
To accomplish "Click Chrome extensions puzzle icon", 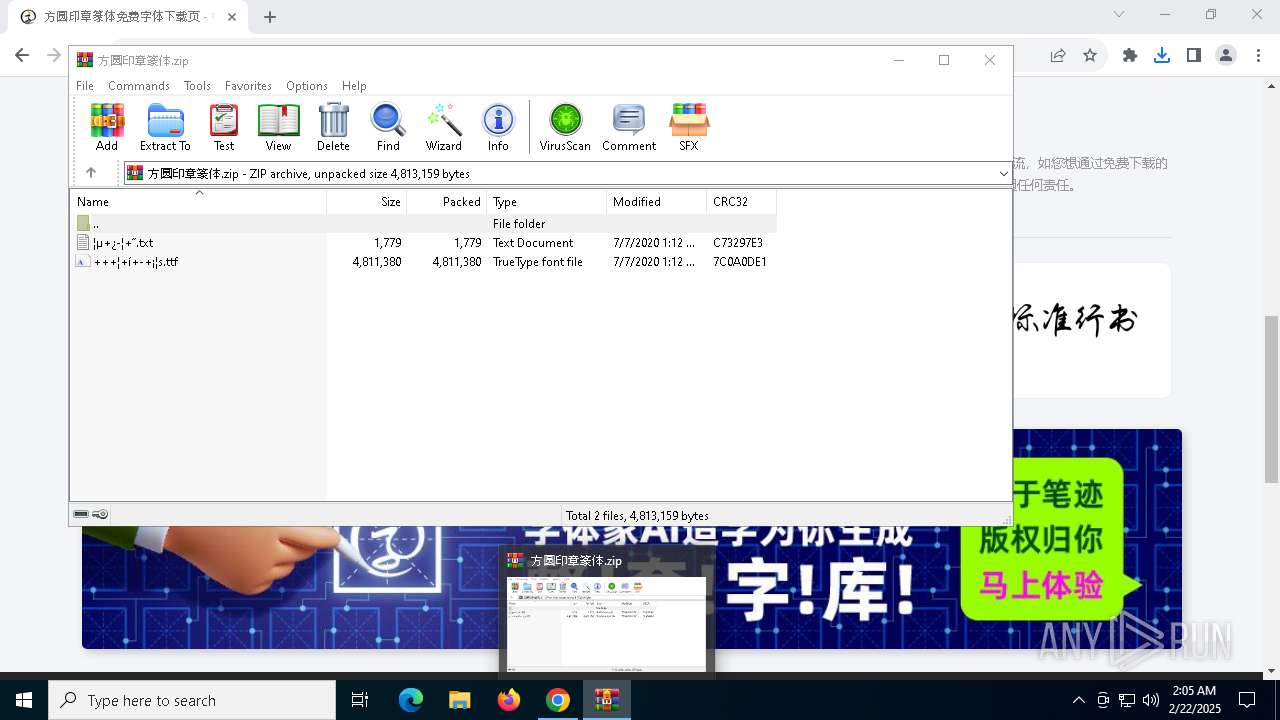I will (x=1130, y=56).
